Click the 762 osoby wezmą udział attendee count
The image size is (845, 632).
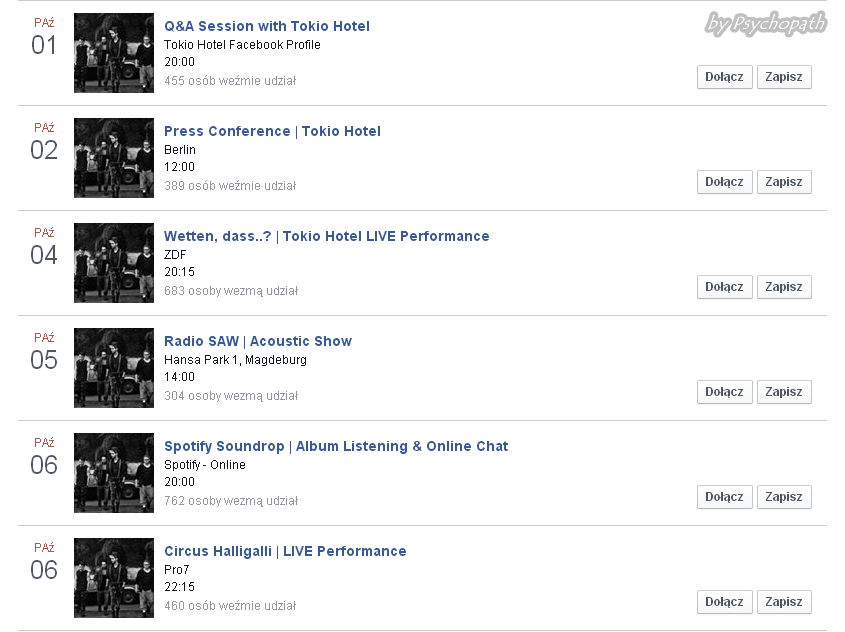[x=231, y=501]
